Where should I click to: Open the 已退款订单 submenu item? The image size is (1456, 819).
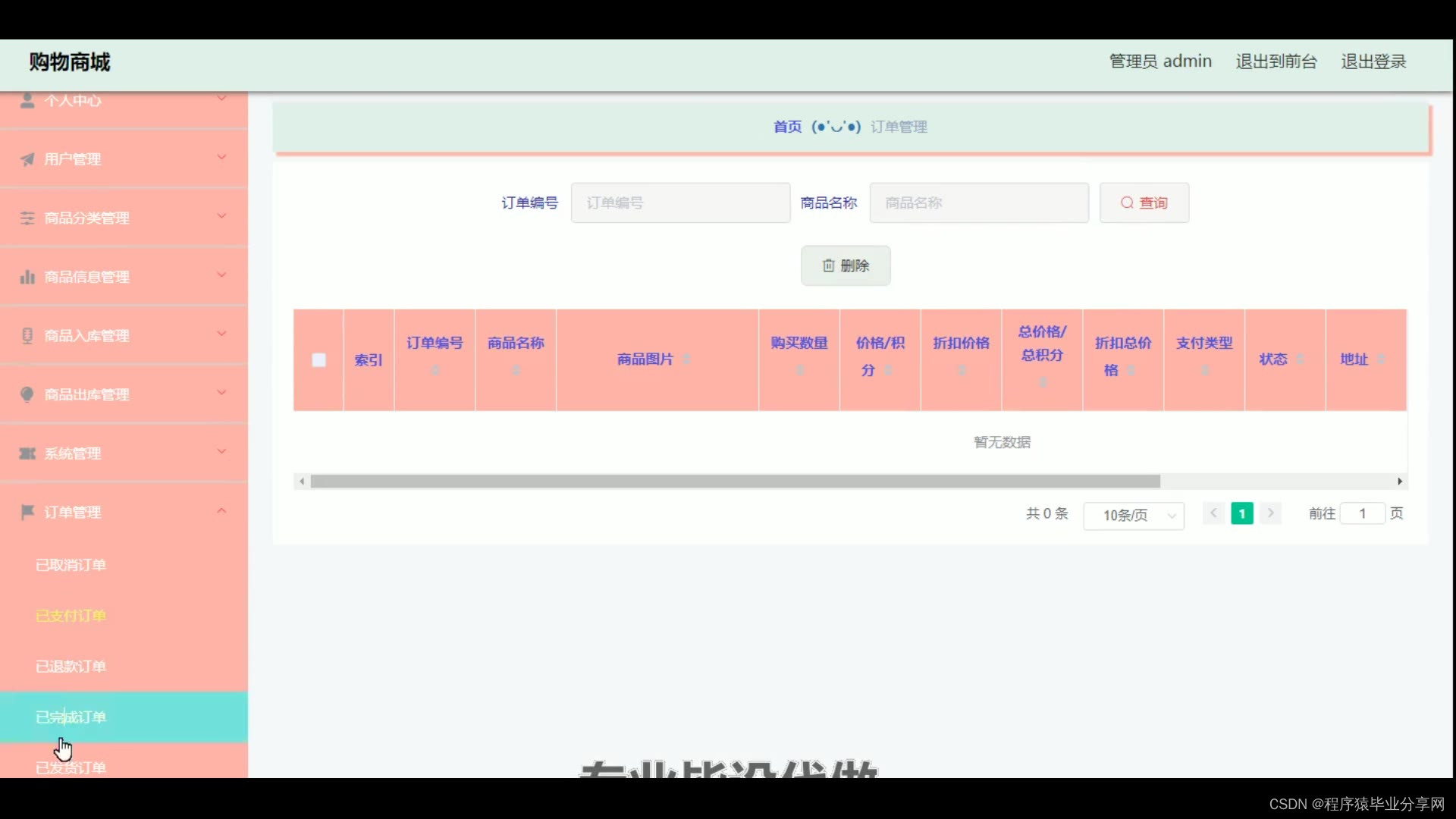[71, 667]
